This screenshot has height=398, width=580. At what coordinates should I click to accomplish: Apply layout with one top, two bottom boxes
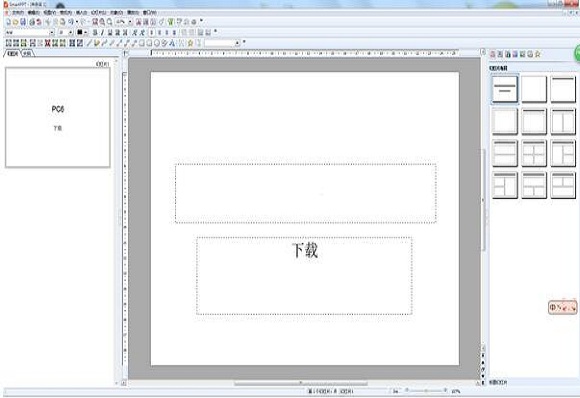(534, 185)
